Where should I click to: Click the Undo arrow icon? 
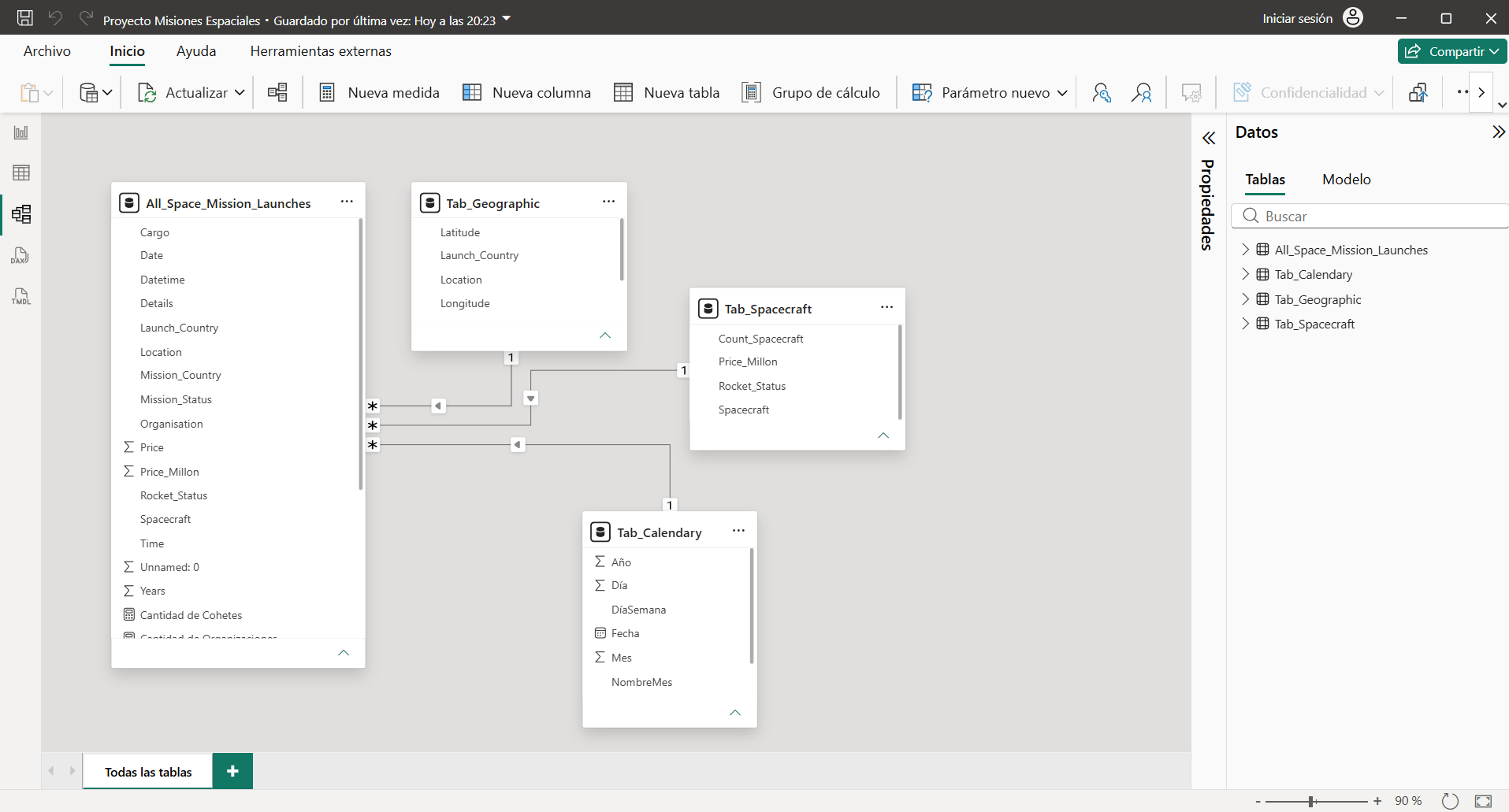(55, 18)
